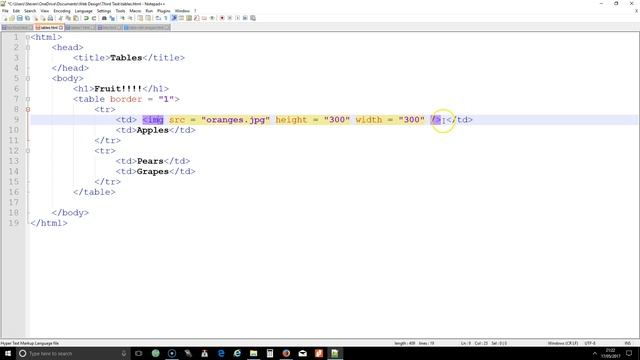The width and height of the screenshot is (640, 360).
Task: Click the Synchronize Vertical Scrolling icon
Action: (140, 18)
